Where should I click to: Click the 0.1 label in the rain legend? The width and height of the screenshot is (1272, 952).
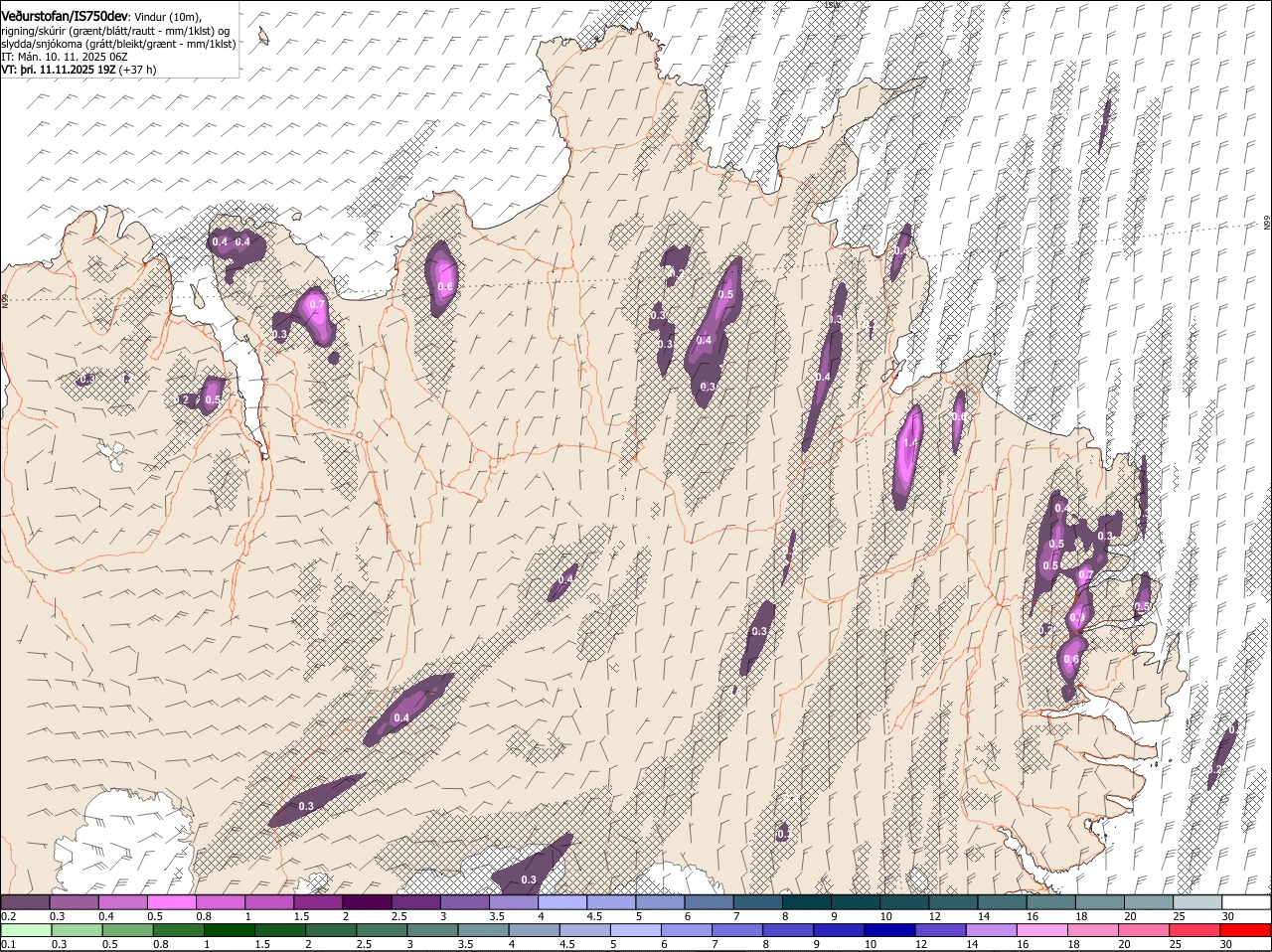tap(9, 945)
